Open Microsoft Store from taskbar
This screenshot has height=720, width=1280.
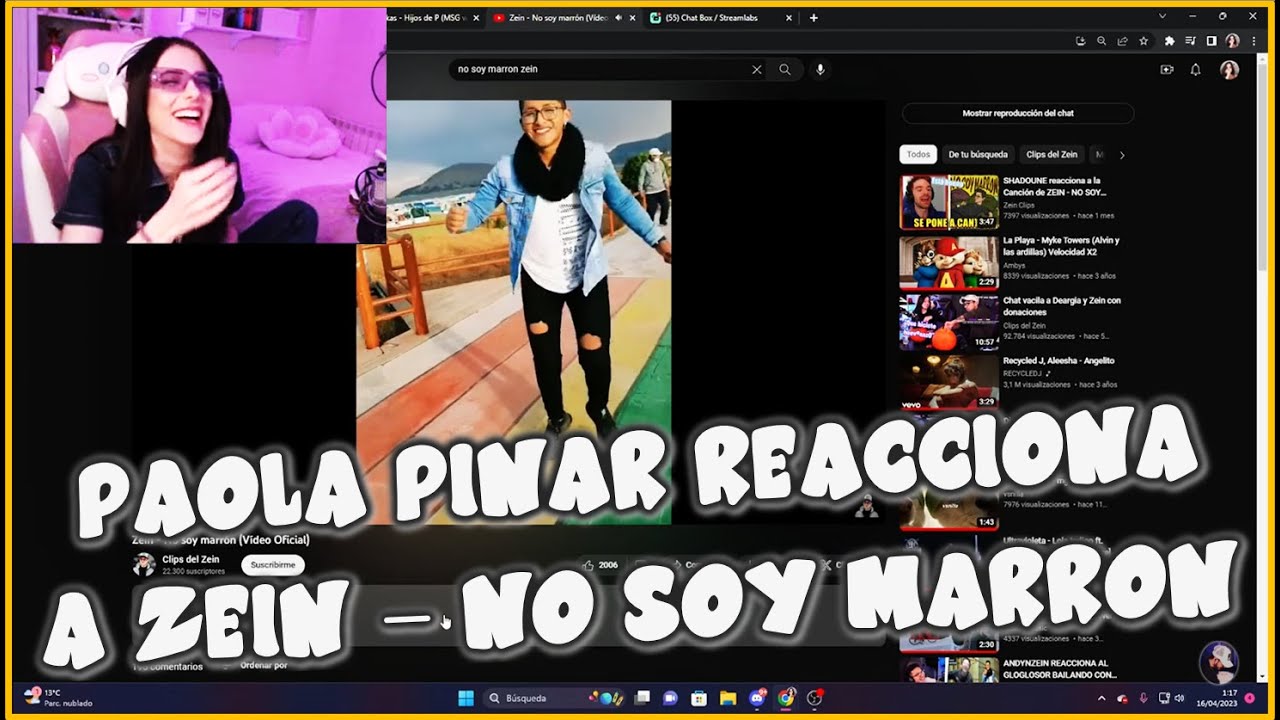click(699, 698)
